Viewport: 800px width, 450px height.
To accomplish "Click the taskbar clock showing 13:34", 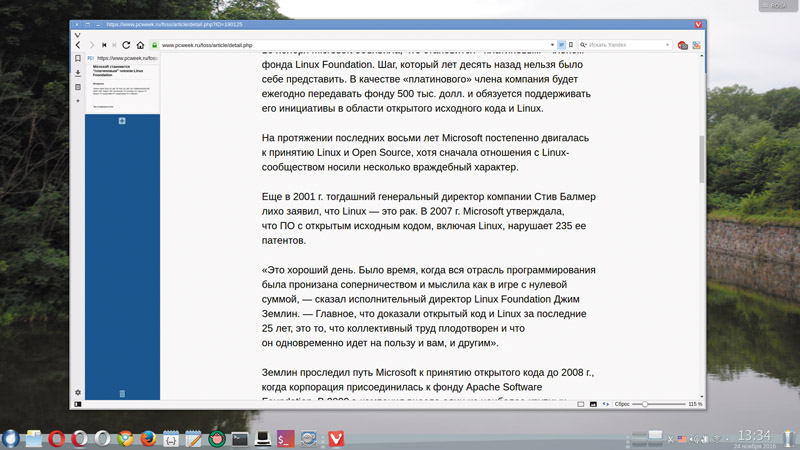I will (755, 436).
